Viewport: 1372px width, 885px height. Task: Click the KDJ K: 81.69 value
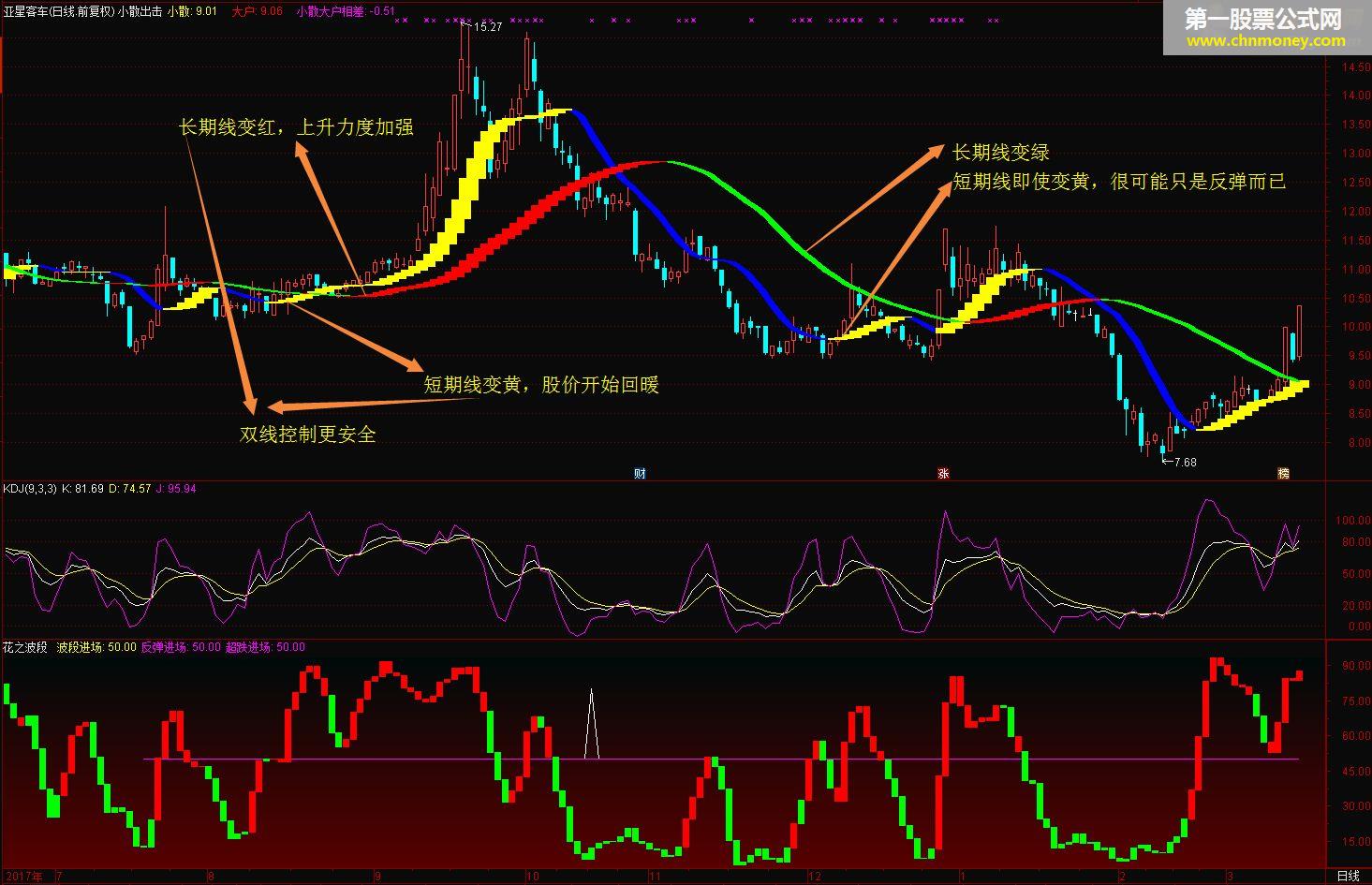coord(82,488)
